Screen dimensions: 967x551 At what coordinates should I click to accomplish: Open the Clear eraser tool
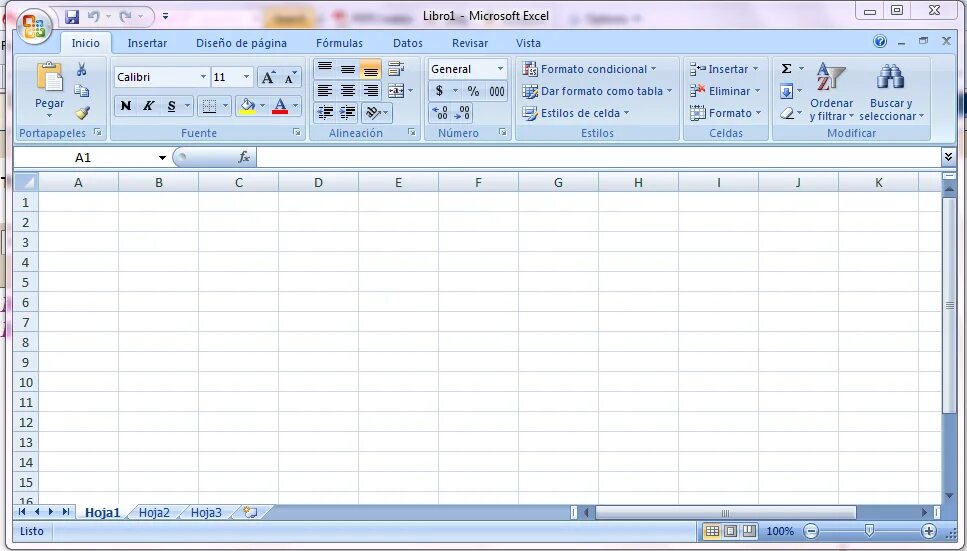[786, 113]
